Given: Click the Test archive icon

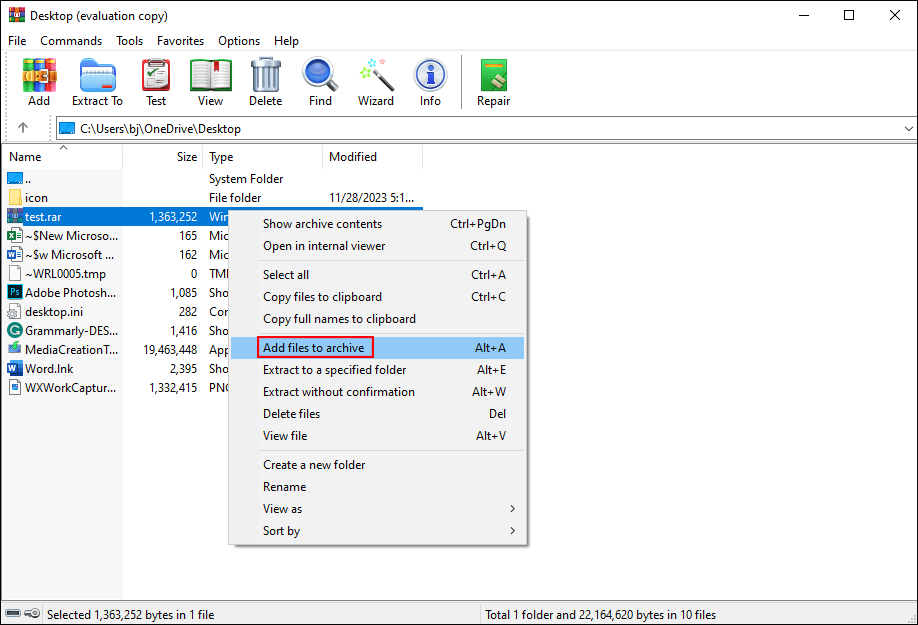Looking at the screenshot, I should (x=155, y=80).
